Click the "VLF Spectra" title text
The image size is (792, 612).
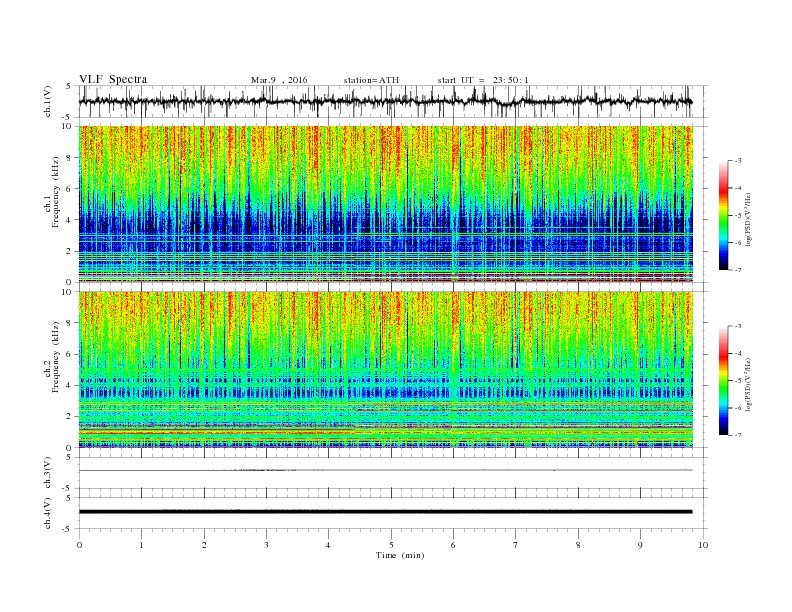point(113,79)
